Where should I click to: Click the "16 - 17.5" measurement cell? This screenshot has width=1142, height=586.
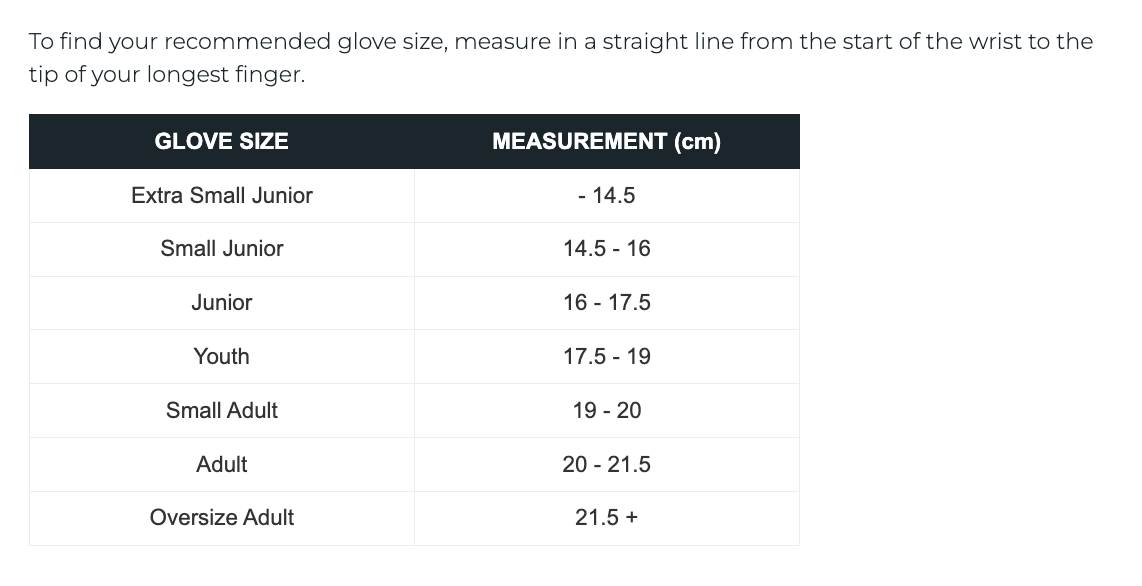tap(606, 303)
